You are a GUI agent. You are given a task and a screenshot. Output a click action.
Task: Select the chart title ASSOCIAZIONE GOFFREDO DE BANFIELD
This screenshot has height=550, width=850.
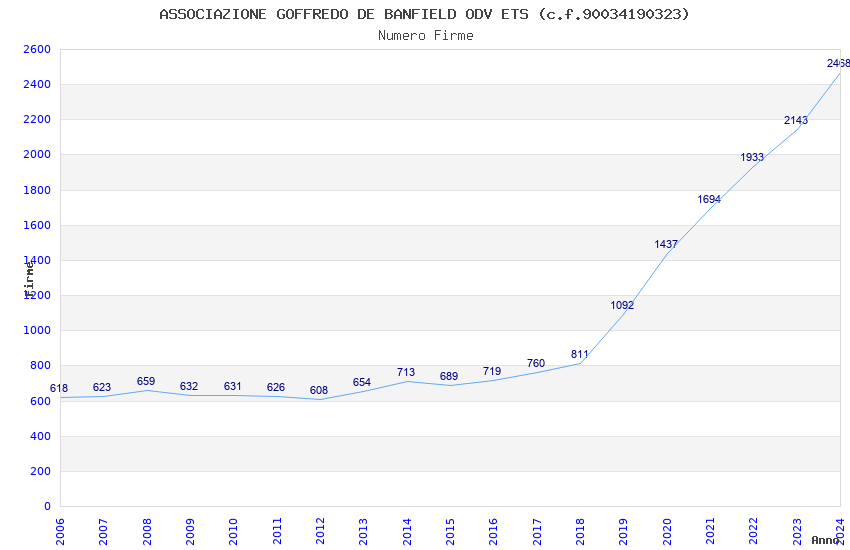[x=424, y=14]
